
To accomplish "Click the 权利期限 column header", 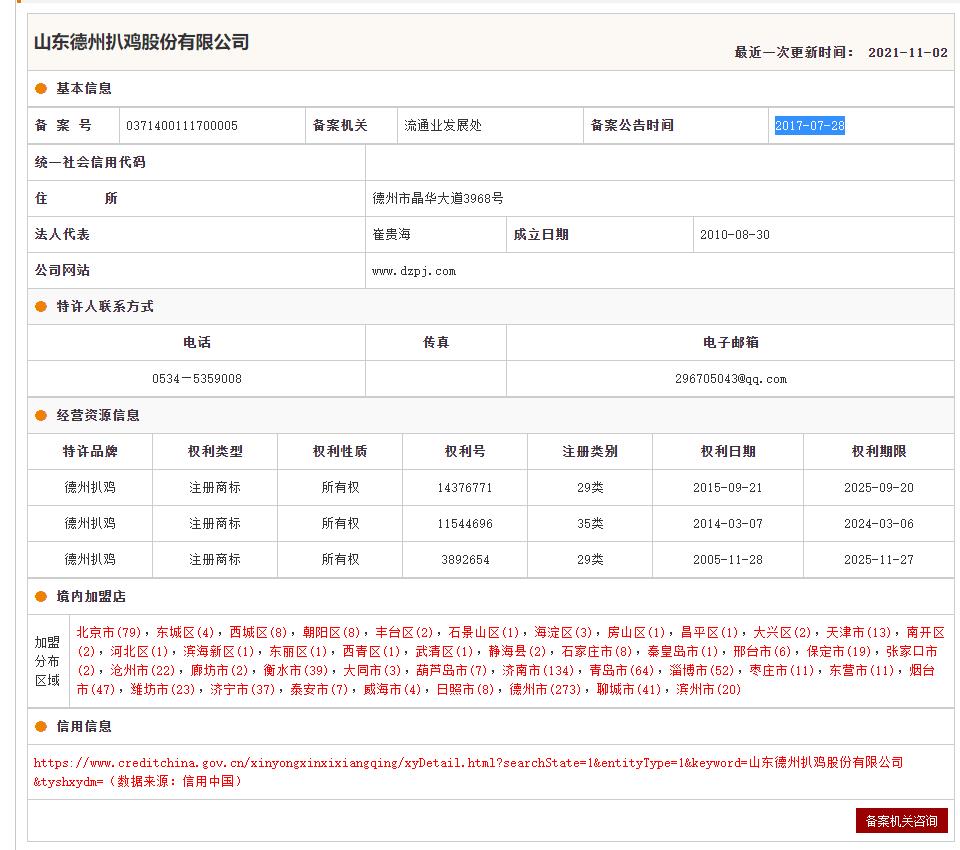I will (878, 452).
